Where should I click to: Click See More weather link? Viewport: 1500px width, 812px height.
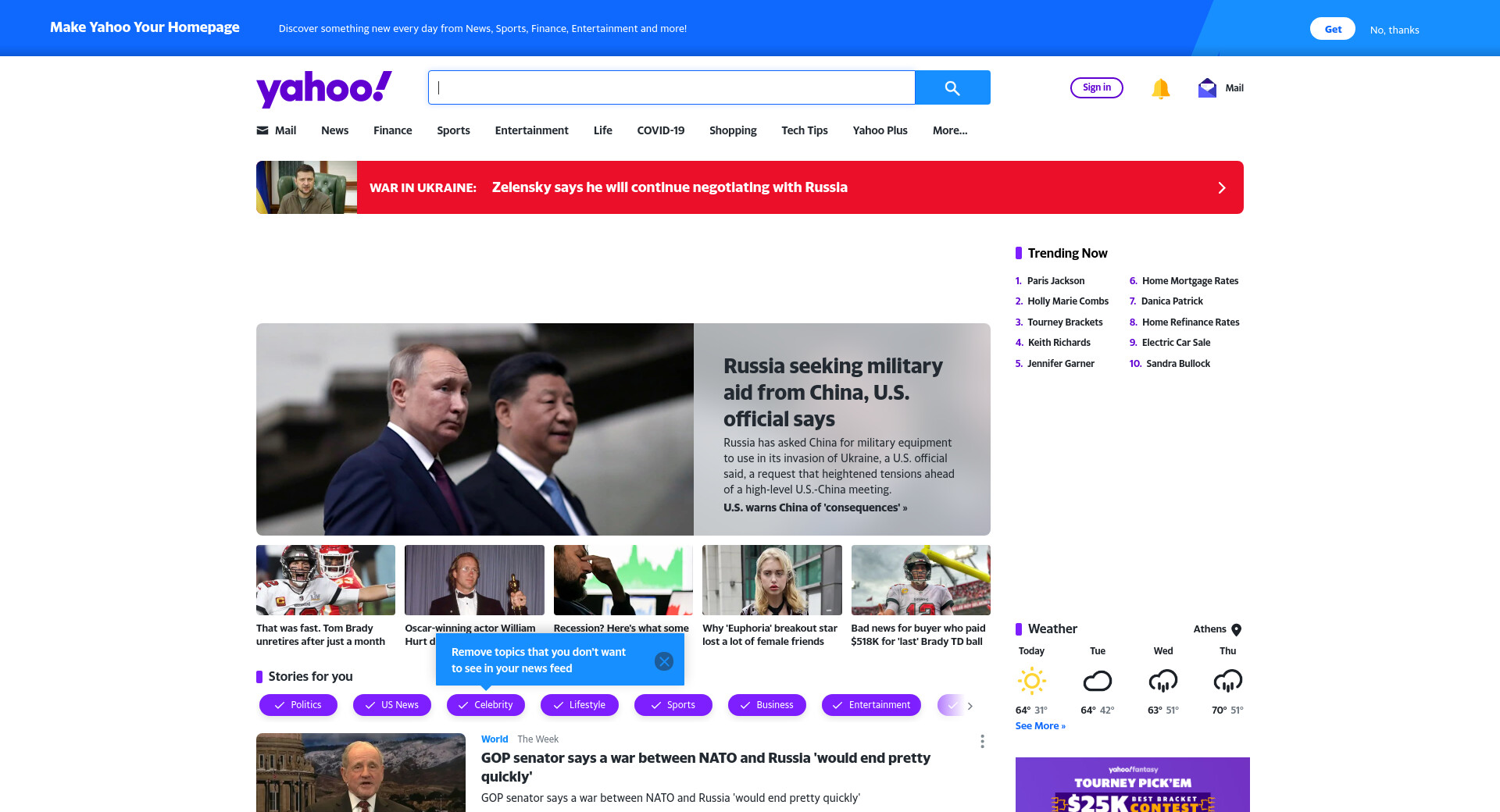coord(1040,726)
